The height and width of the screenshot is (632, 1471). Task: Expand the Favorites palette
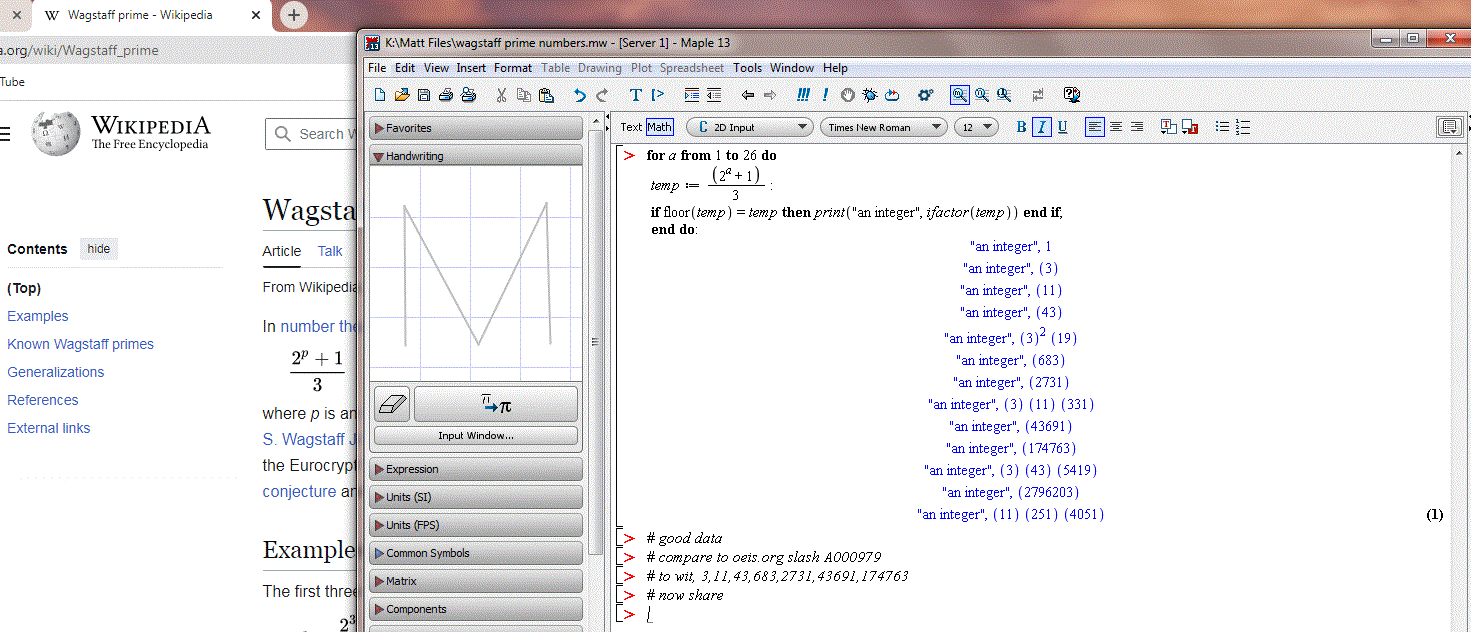[476, 128]
